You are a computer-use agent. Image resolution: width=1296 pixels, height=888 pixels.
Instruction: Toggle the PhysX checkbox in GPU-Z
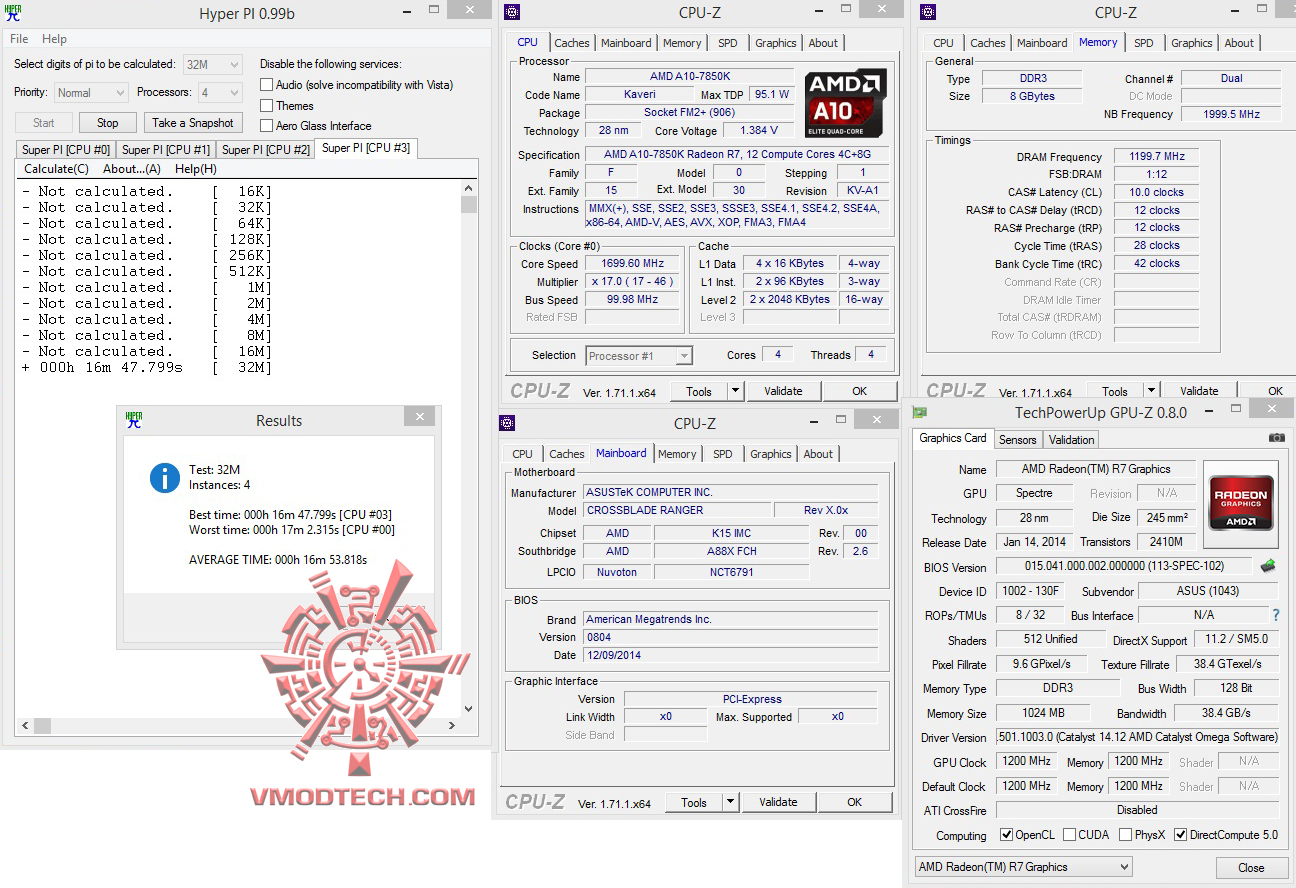click(x=1126, y=835)
